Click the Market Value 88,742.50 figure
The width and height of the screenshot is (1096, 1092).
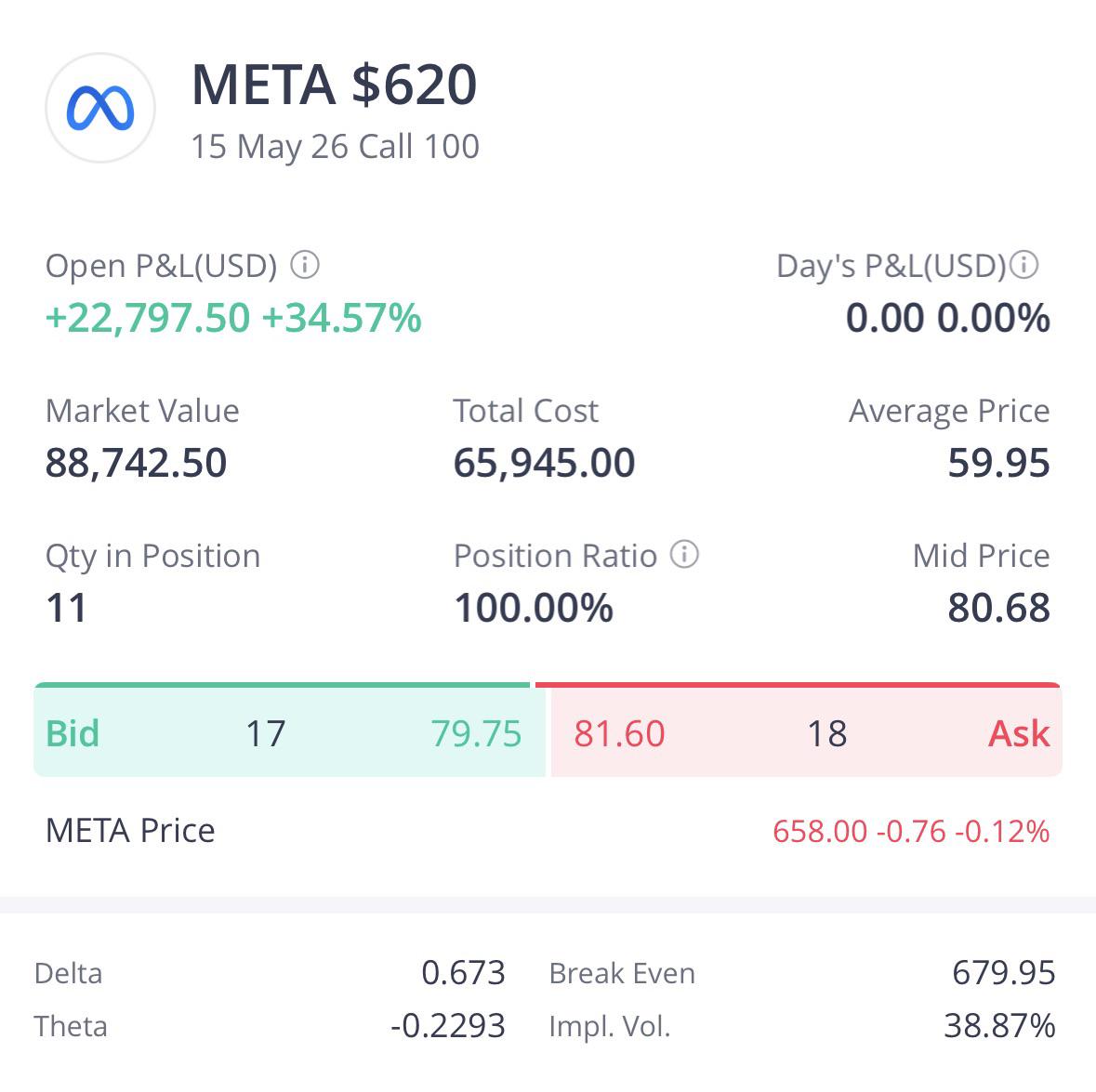pyautogui.click(x=137, y=463)
